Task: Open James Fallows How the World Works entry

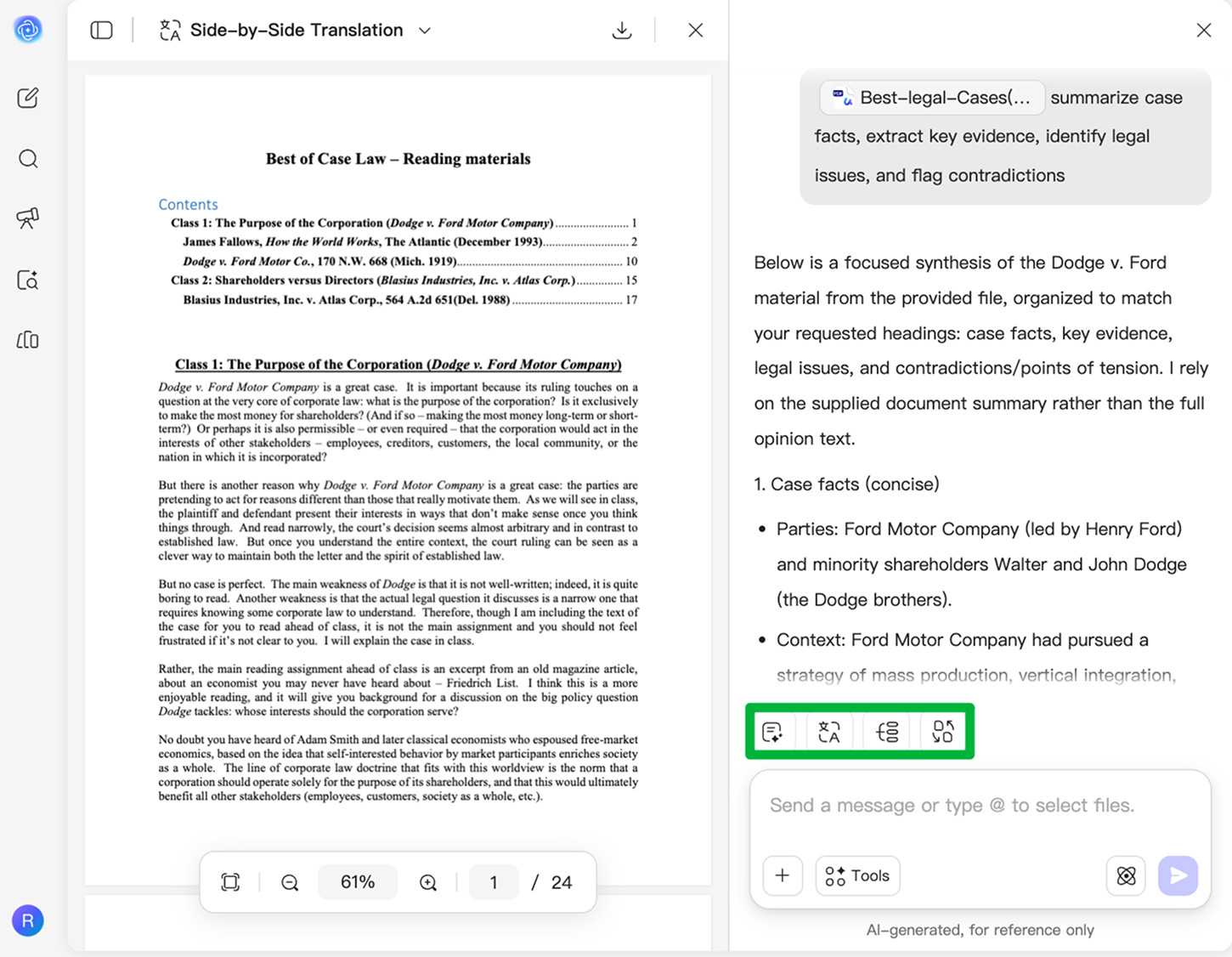Action: coord(410,242)
